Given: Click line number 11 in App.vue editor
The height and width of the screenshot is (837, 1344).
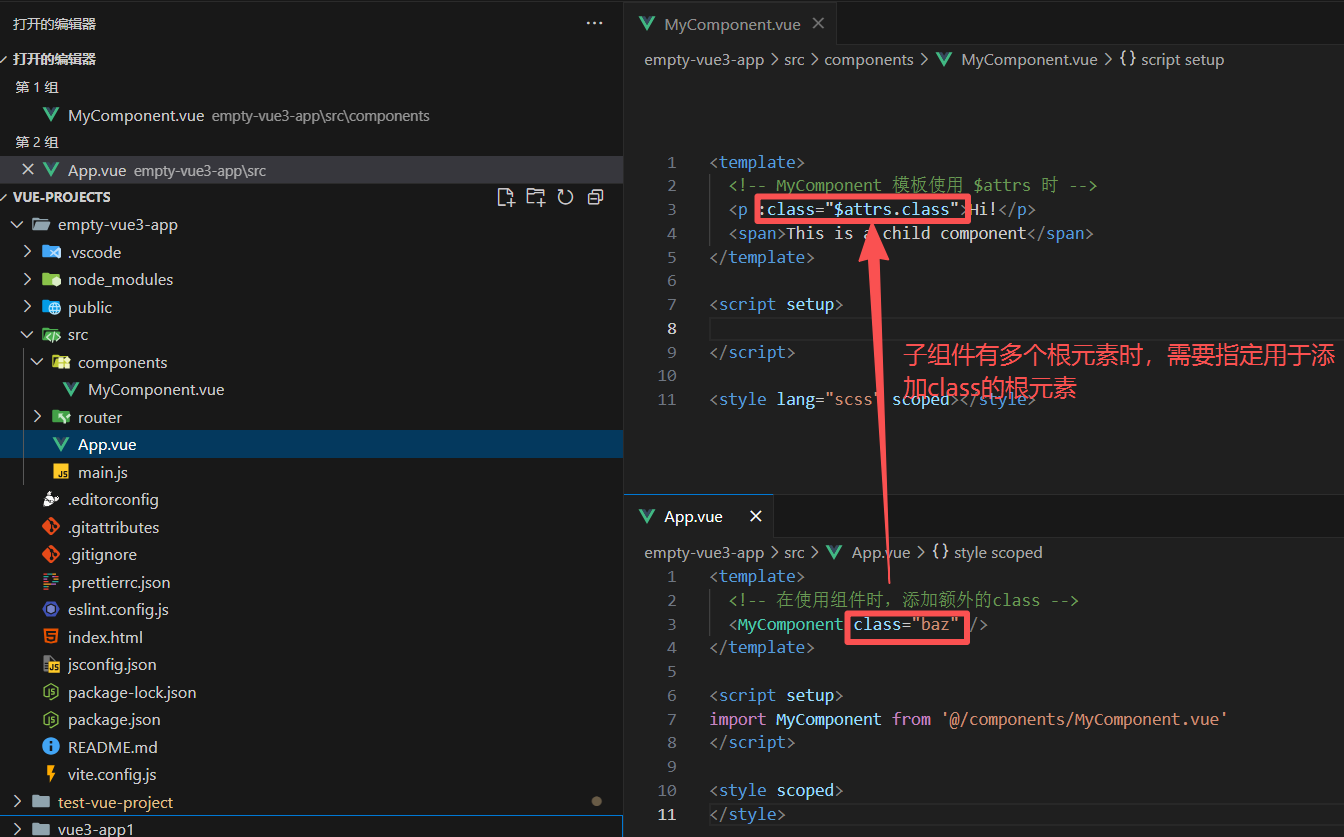Looking at the screenshot, I should pos(667,814).
